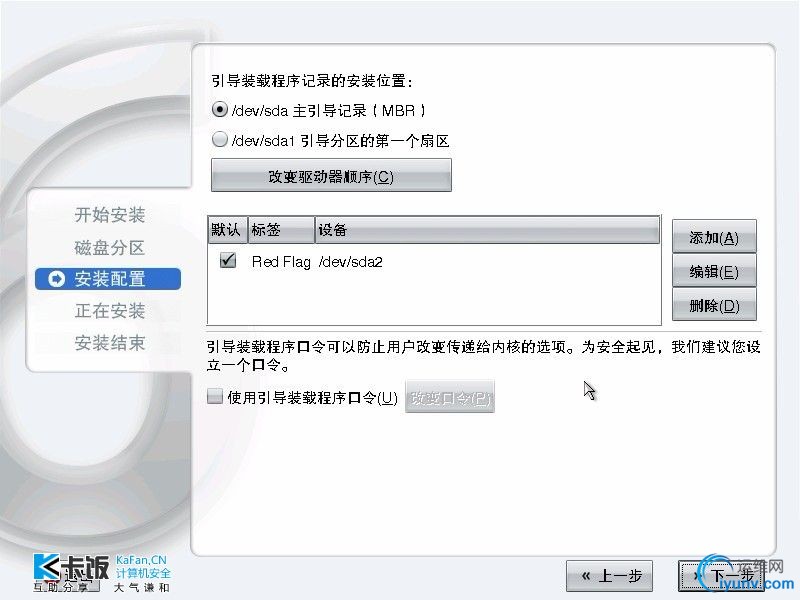Click 开始安装 step in sidebar

[x=110, y=215]
